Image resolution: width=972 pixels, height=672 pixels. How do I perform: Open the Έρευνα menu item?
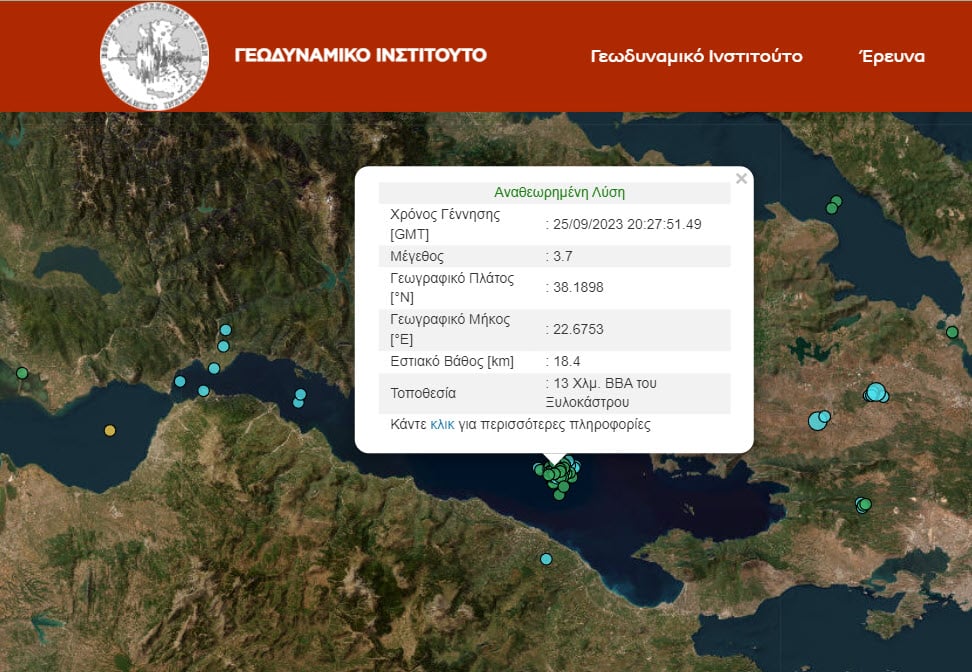(x=891, y=56)
